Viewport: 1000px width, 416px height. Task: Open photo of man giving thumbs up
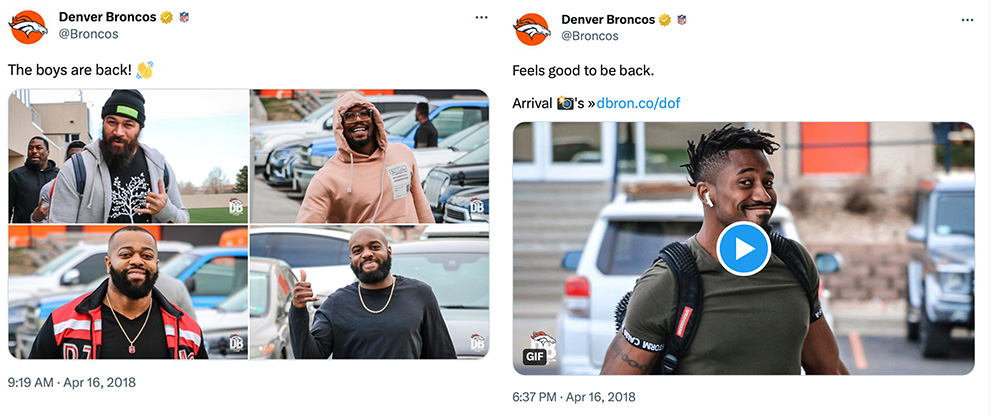(x=369, y=292)
